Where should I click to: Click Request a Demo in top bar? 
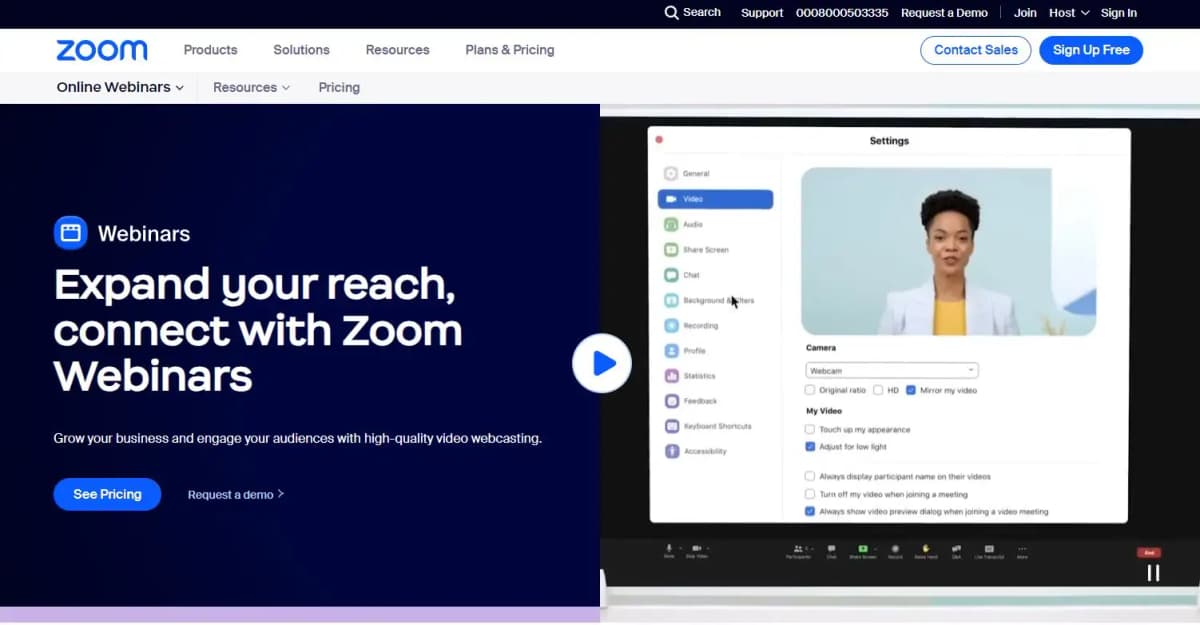tap(944, 13)
